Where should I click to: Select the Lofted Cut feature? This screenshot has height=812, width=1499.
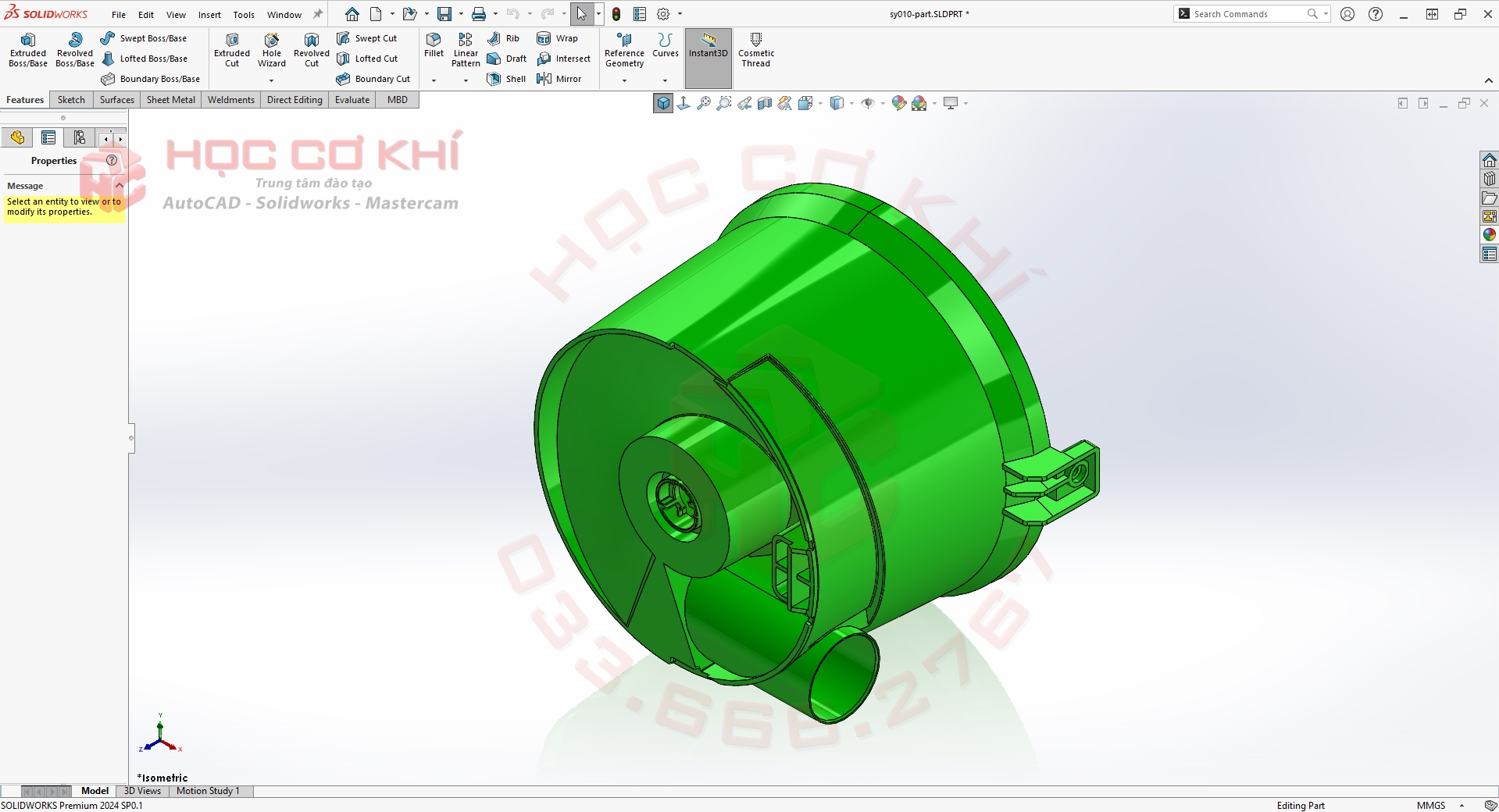[x=366, y=59]
